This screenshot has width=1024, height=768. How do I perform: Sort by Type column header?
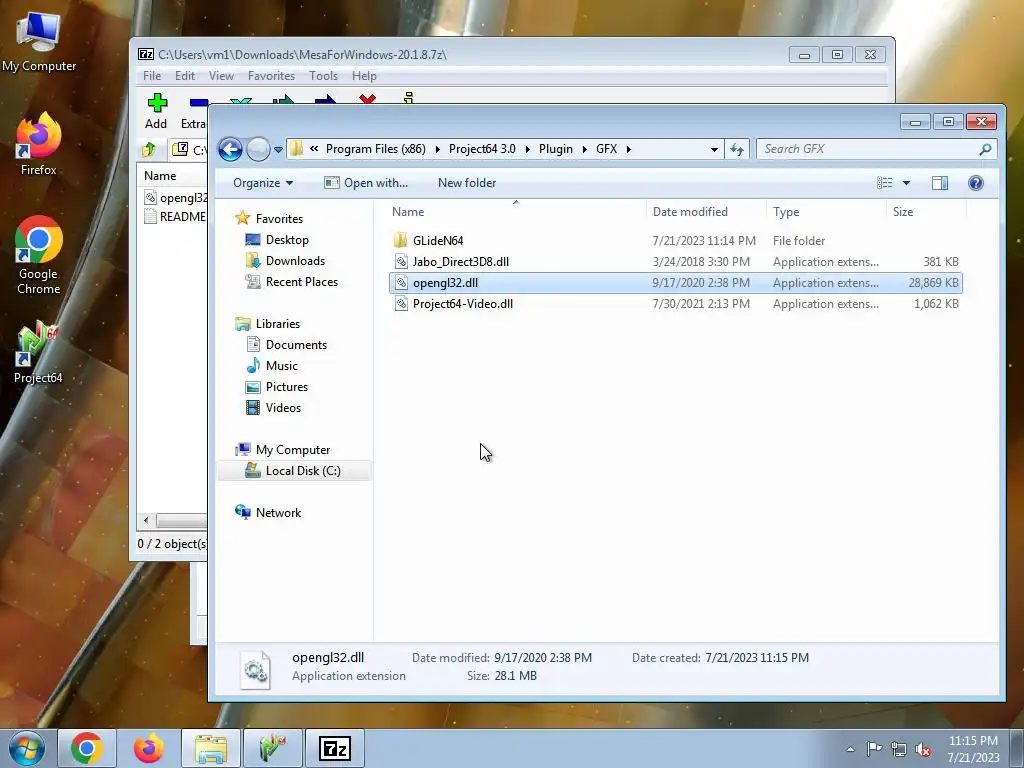click(826, 212)
